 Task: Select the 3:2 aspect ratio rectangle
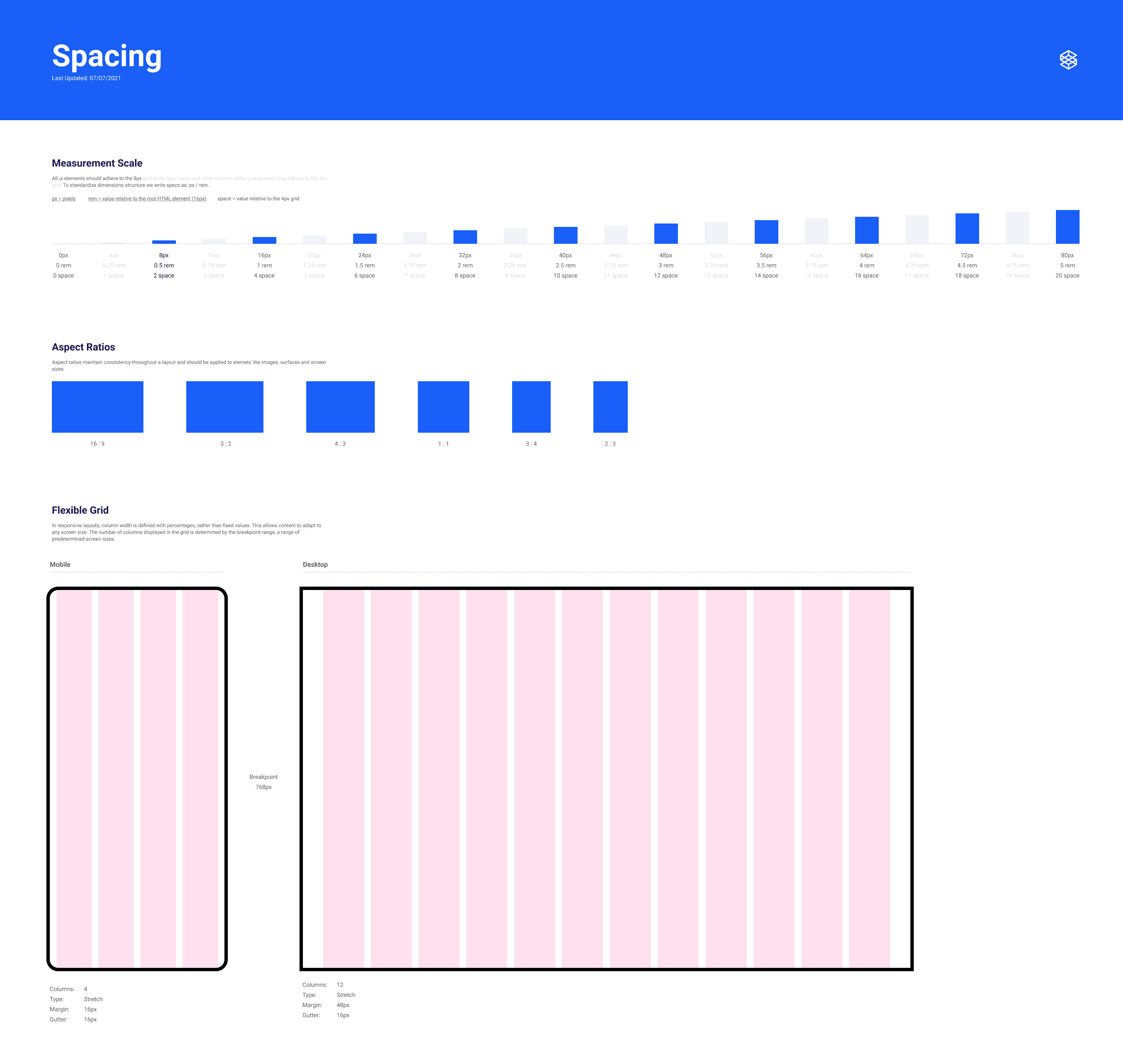(x=224, y=407)
